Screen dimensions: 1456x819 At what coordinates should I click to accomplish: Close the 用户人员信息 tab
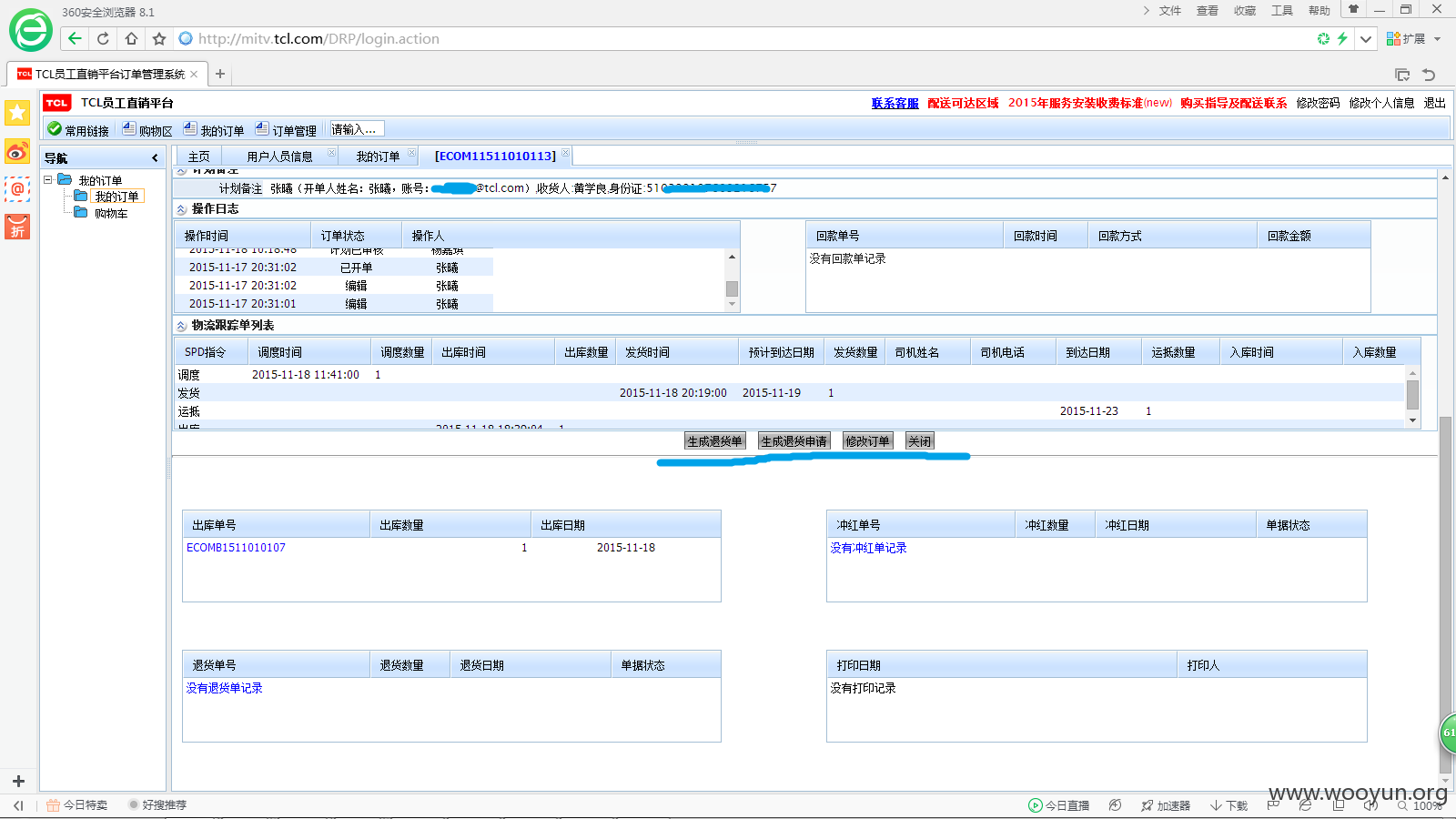coord(331,153)
